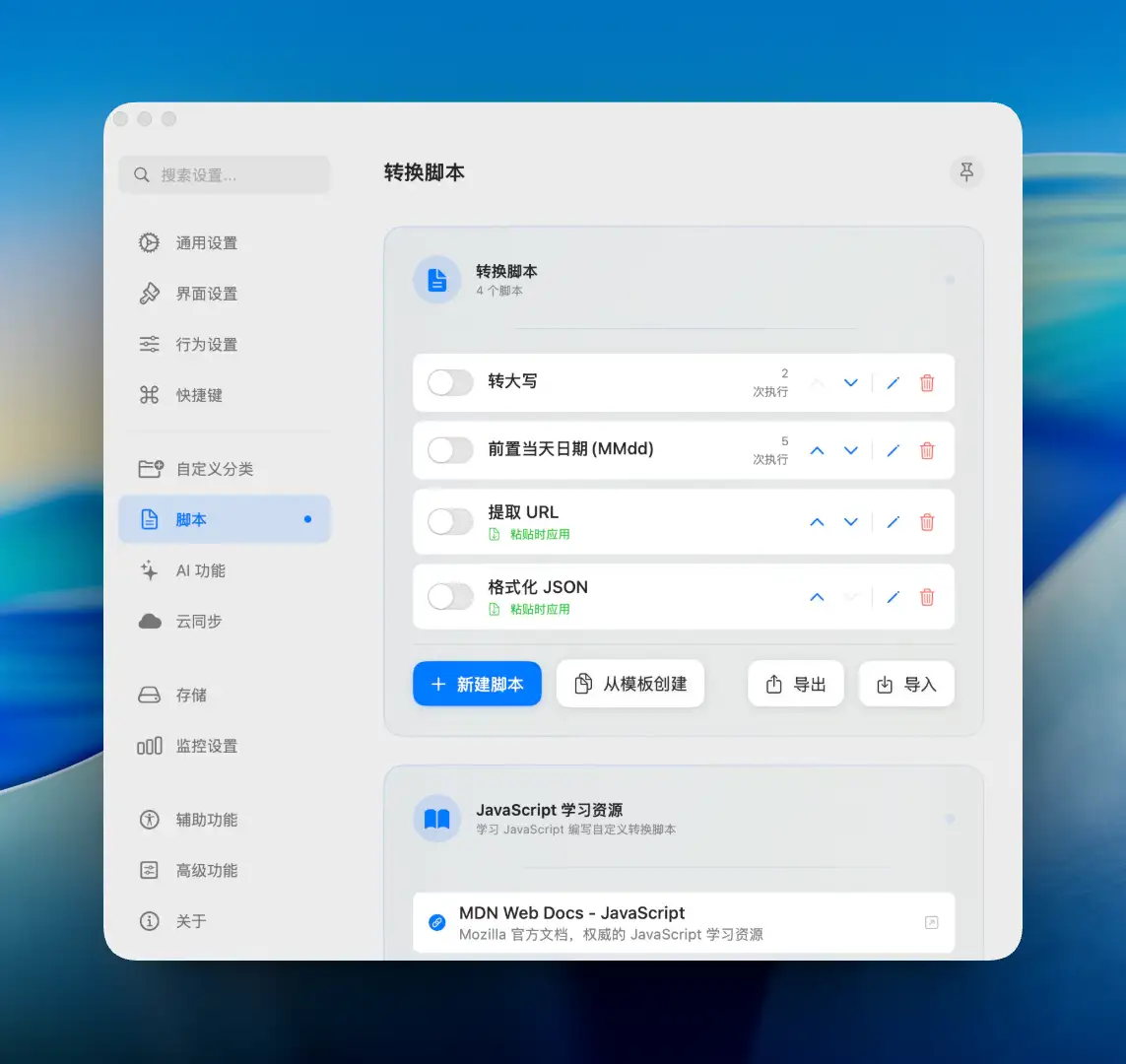Pin the settings window with the pin icon

click(x=966, y=172)
